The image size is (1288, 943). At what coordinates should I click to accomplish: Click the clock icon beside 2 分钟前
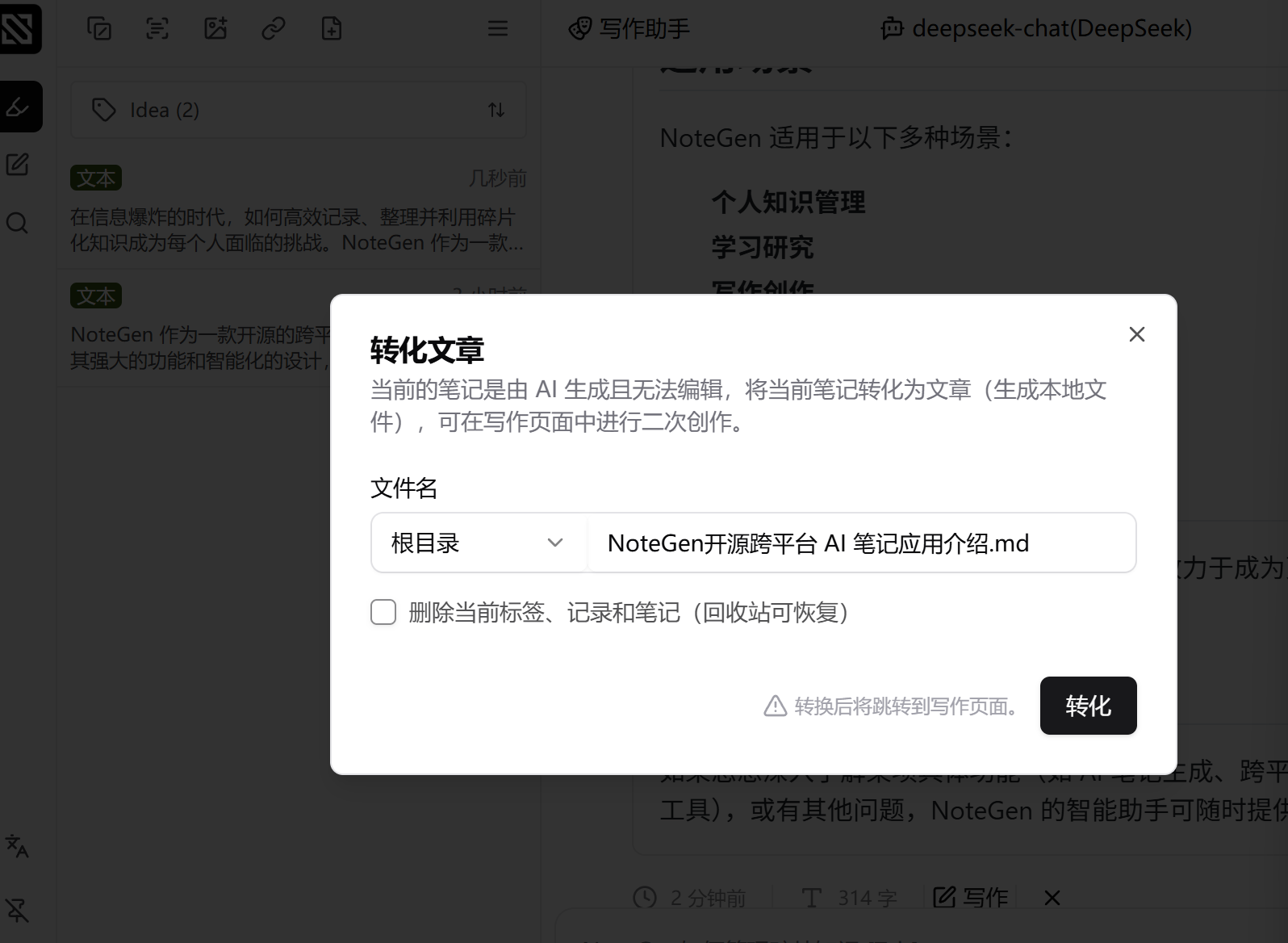tap(645, 897)
